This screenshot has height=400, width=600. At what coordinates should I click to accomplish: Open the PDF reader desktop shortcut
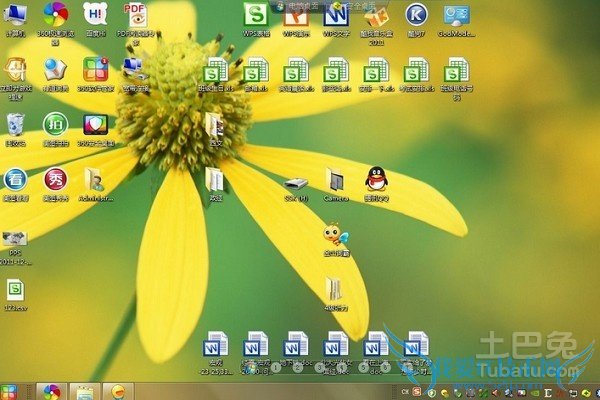pyautogui.click(x=134, y=16)
